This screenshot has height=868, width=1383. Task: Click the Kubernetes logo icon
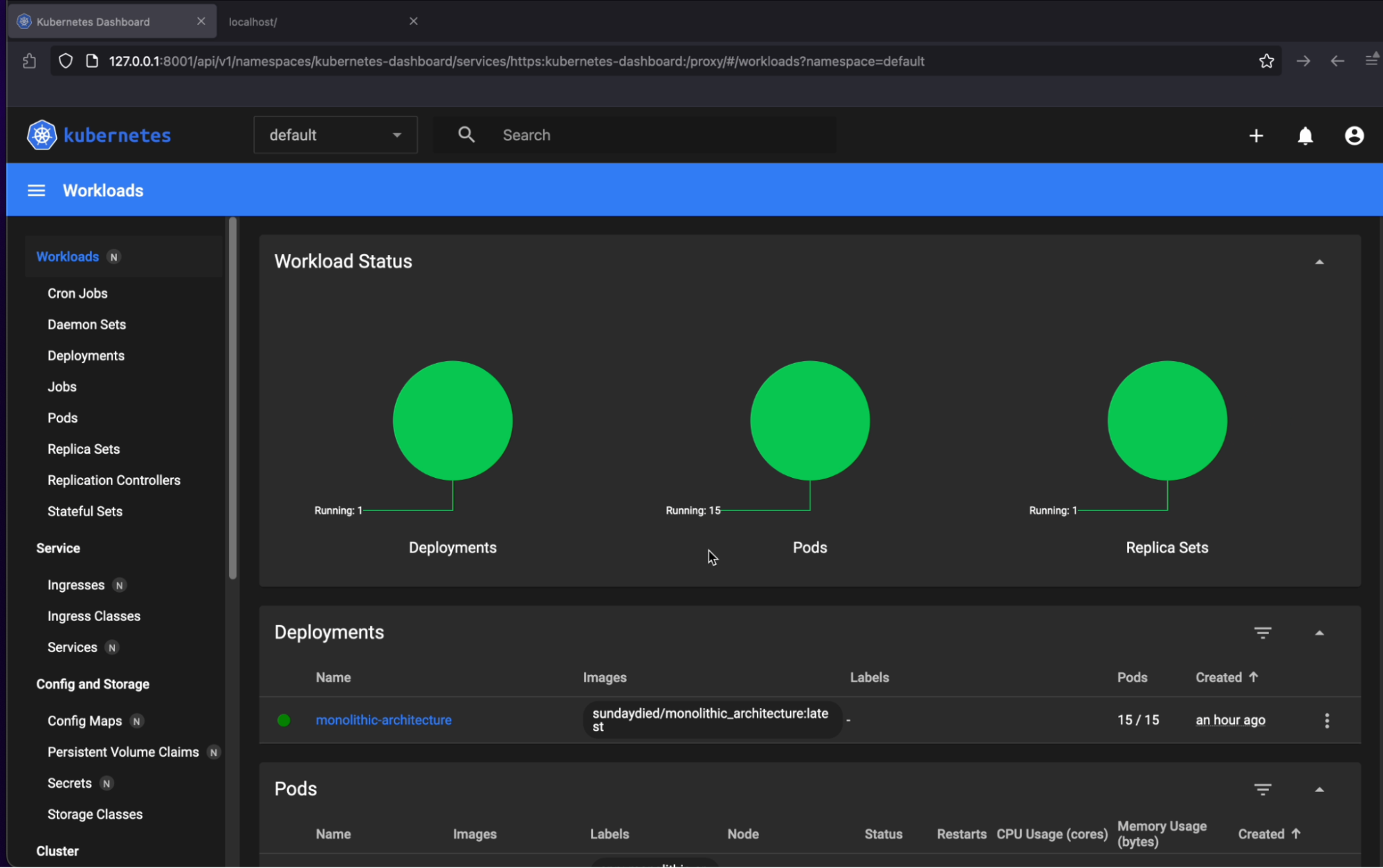(x=42, y=135)
